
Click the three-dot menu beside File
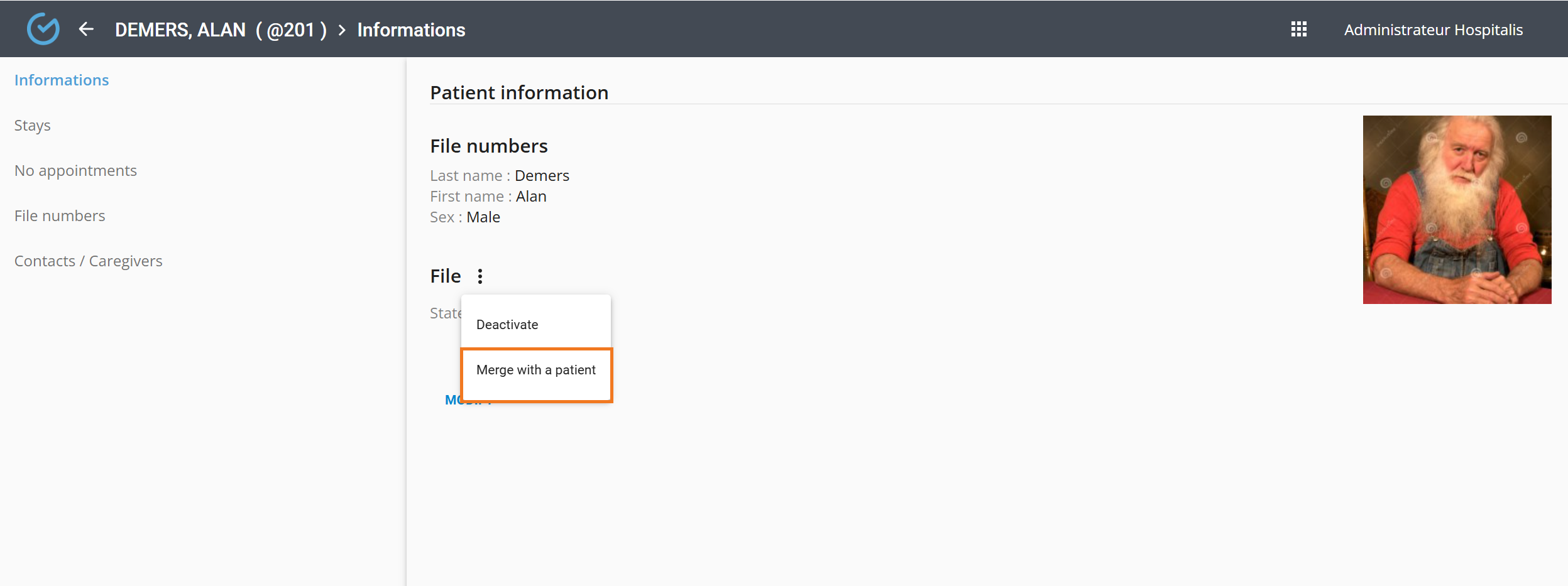pyautogui.click(x=480, y=276)
